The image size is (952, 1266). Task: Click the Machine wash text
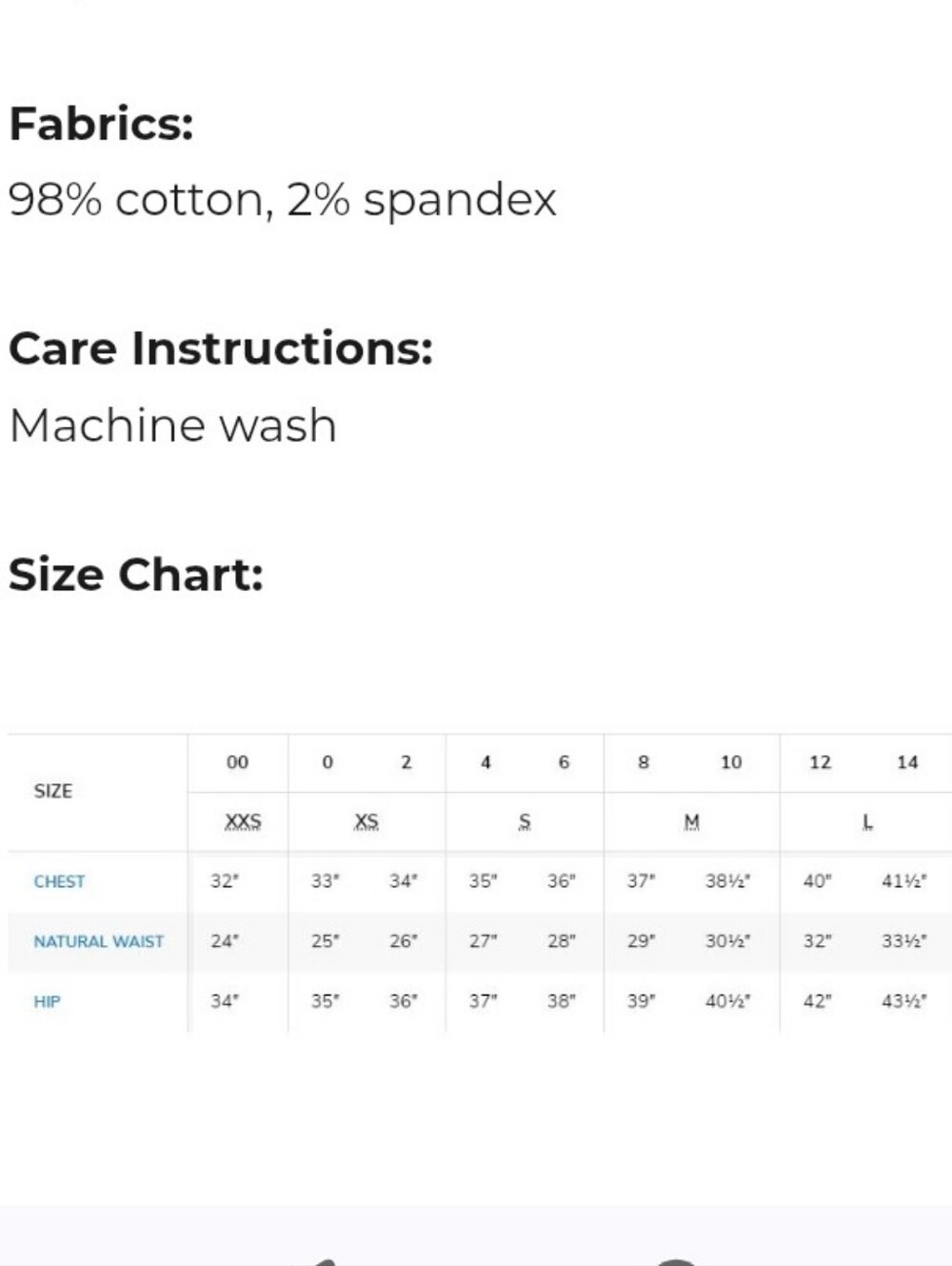(172, 425)
